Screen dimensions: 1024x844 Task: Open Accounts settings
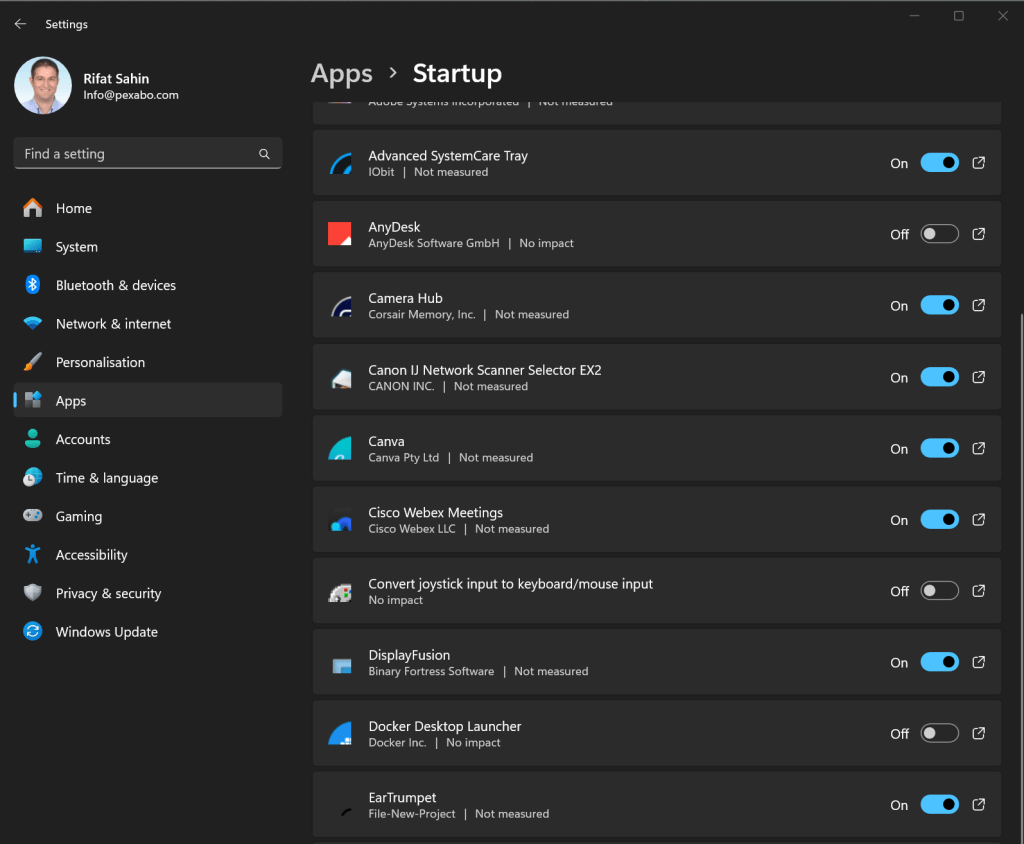(148, 439)
